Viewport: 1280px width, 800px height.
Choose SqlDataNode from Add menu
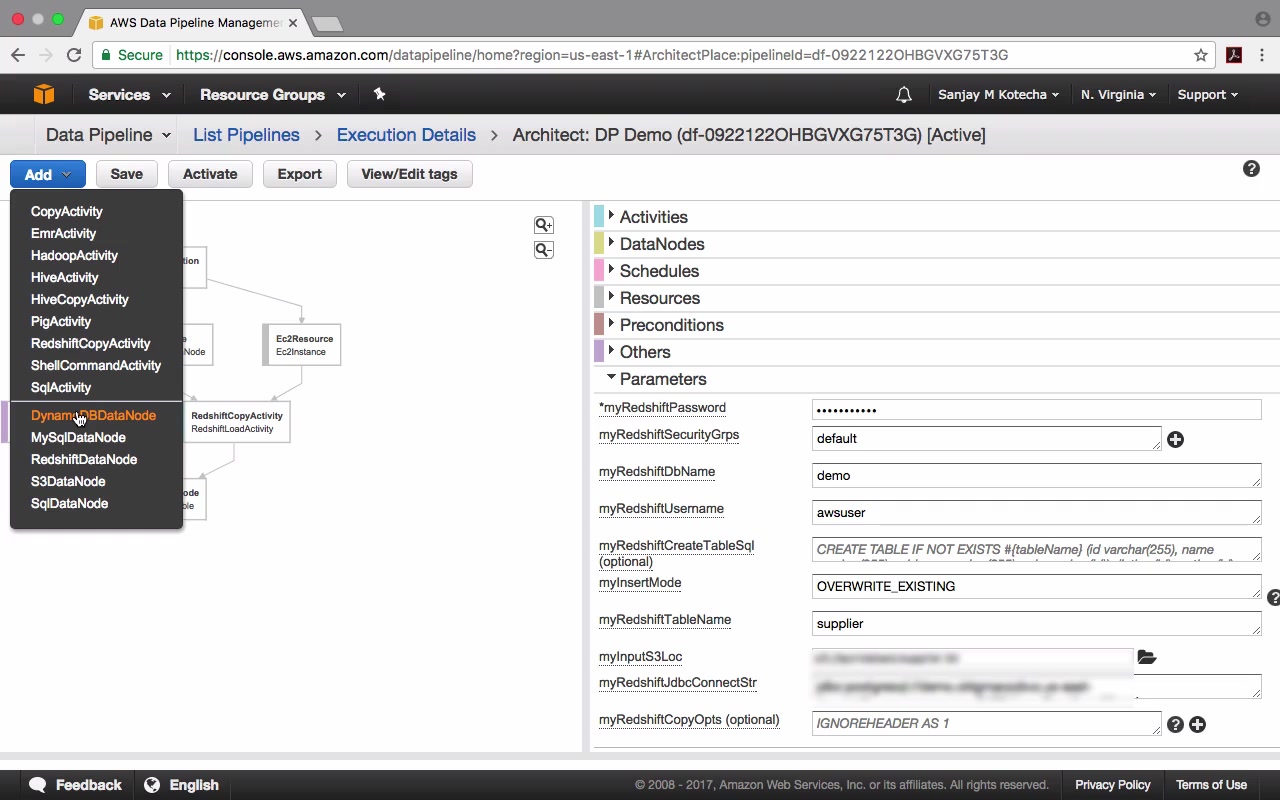(x=69, y=503)
